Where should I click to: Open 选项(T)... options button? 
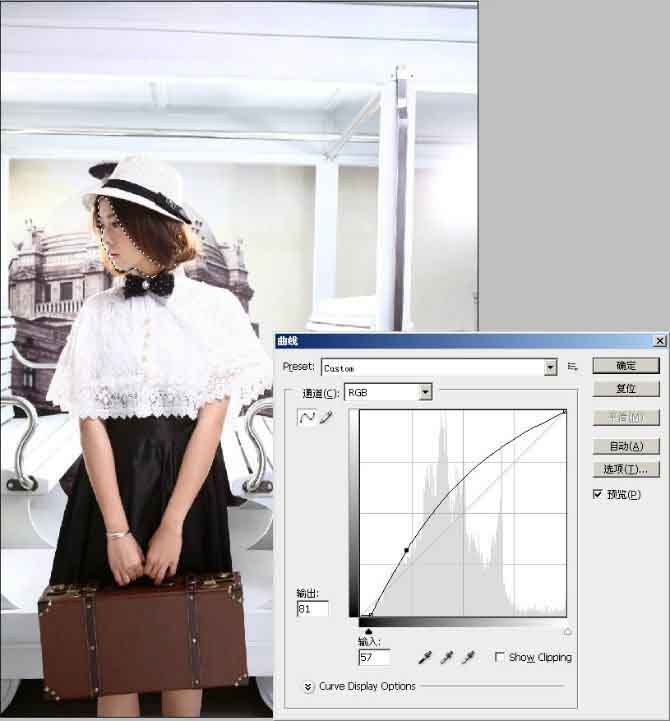pos(626,469)
